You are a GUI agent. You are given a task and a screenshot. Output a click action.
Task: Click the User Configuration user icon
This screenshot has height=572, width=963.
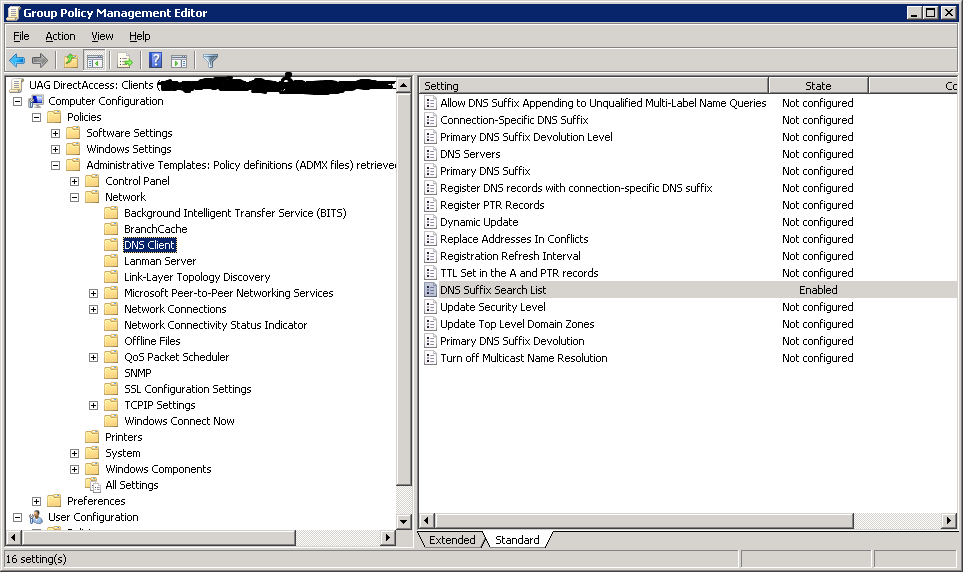[x=36, y=517]
